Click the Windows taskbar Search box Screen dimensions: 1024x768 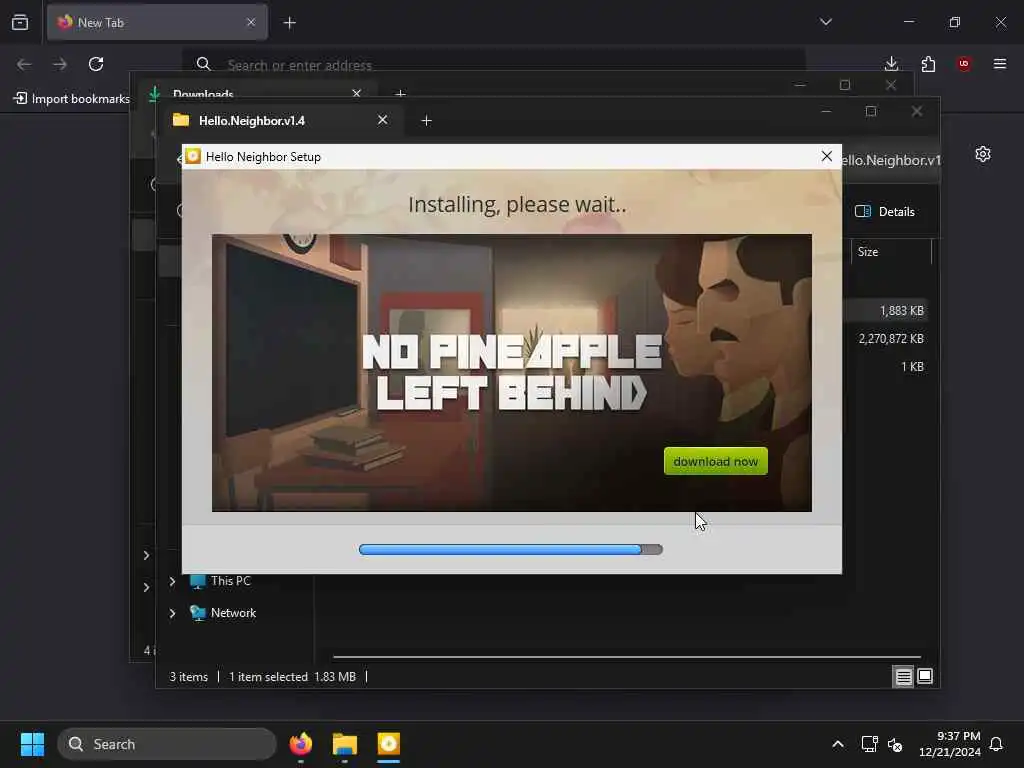pos(167,744)
